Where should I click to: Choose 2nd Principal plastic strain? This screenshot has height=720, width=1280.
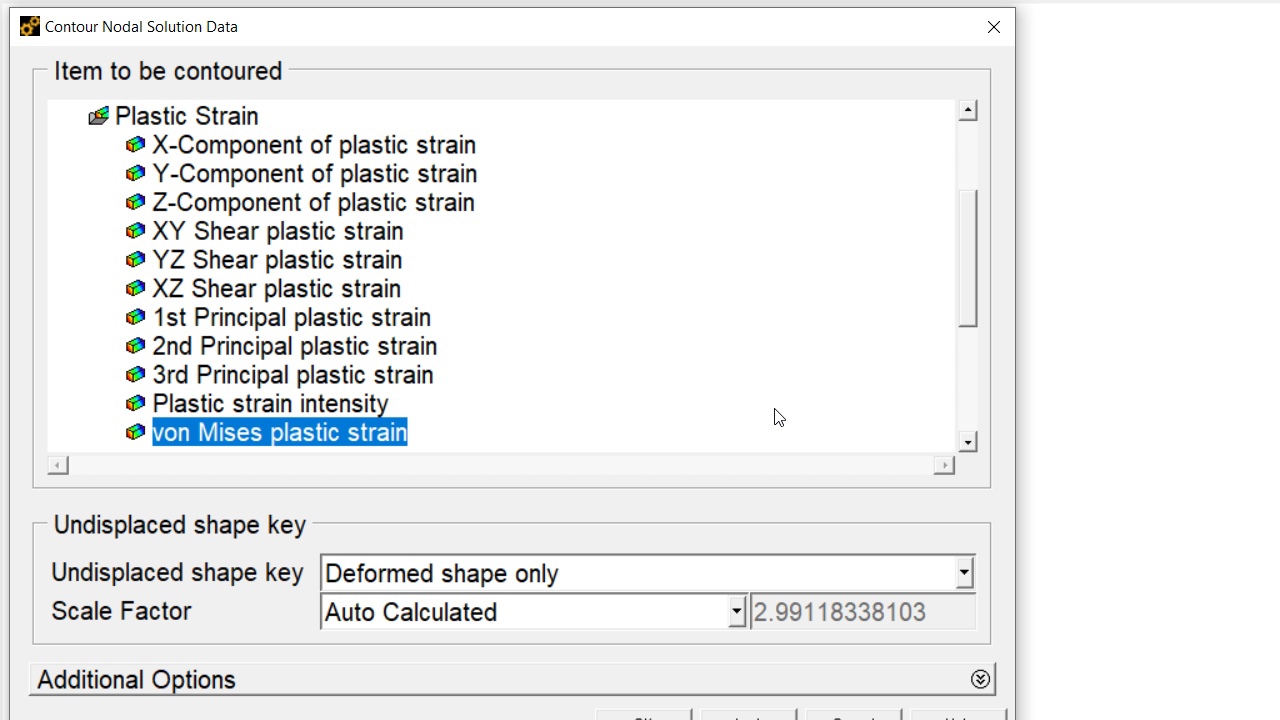(x=294, y=347)
